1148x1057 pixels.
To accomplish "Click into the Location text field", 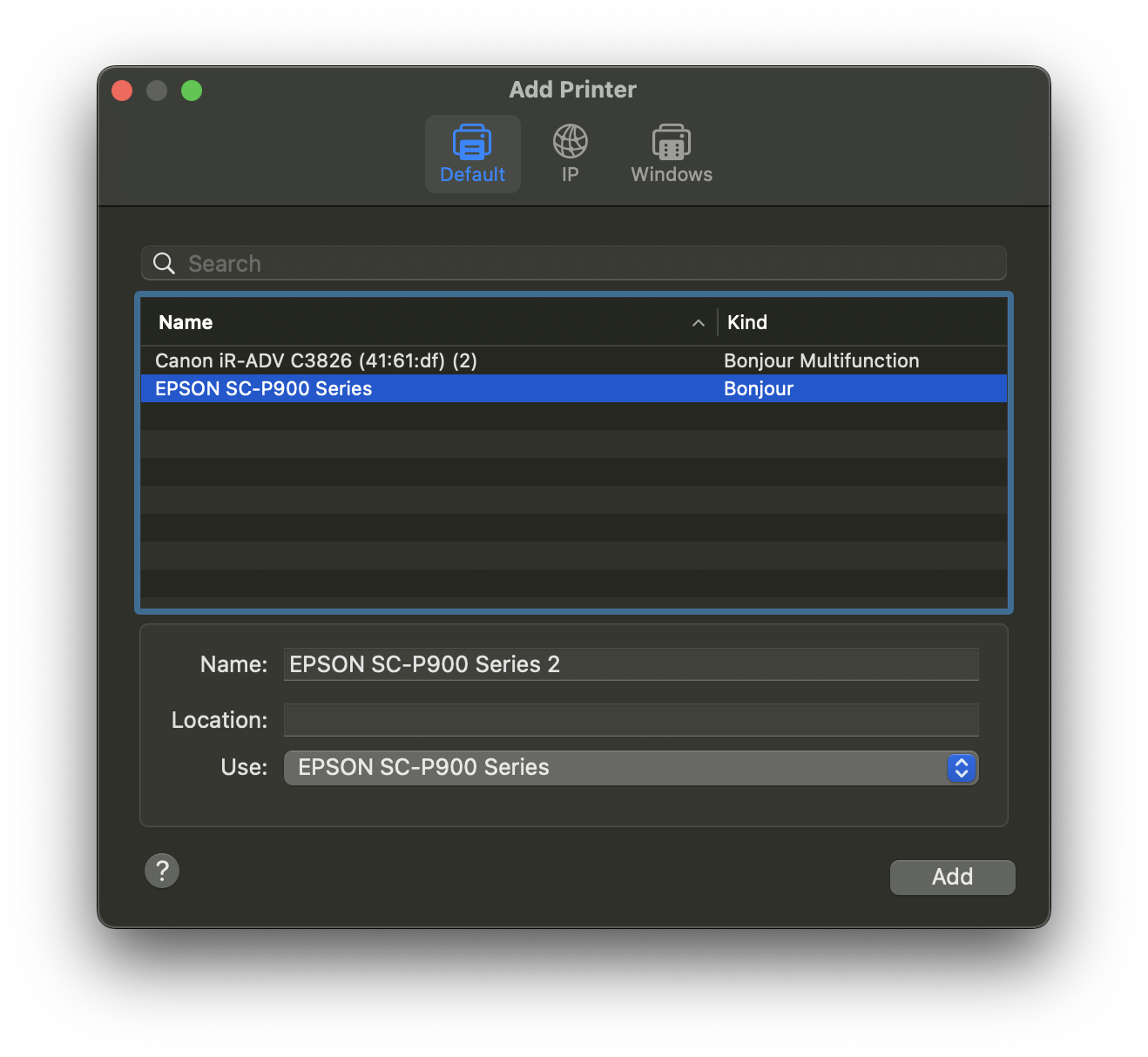I will click(x=631, y=720).
